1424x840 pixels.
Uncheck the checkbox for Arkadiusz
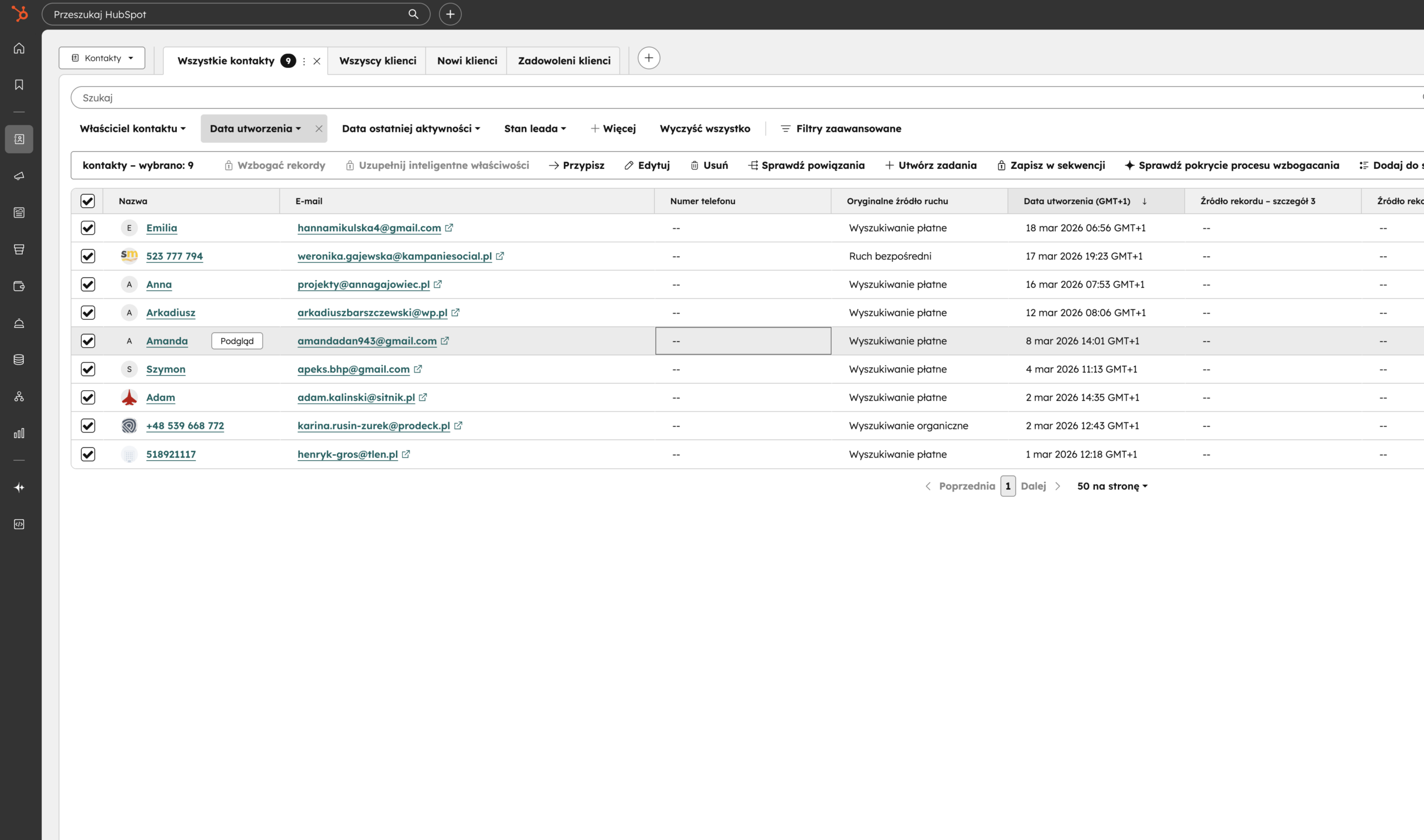tap(88, 312)
